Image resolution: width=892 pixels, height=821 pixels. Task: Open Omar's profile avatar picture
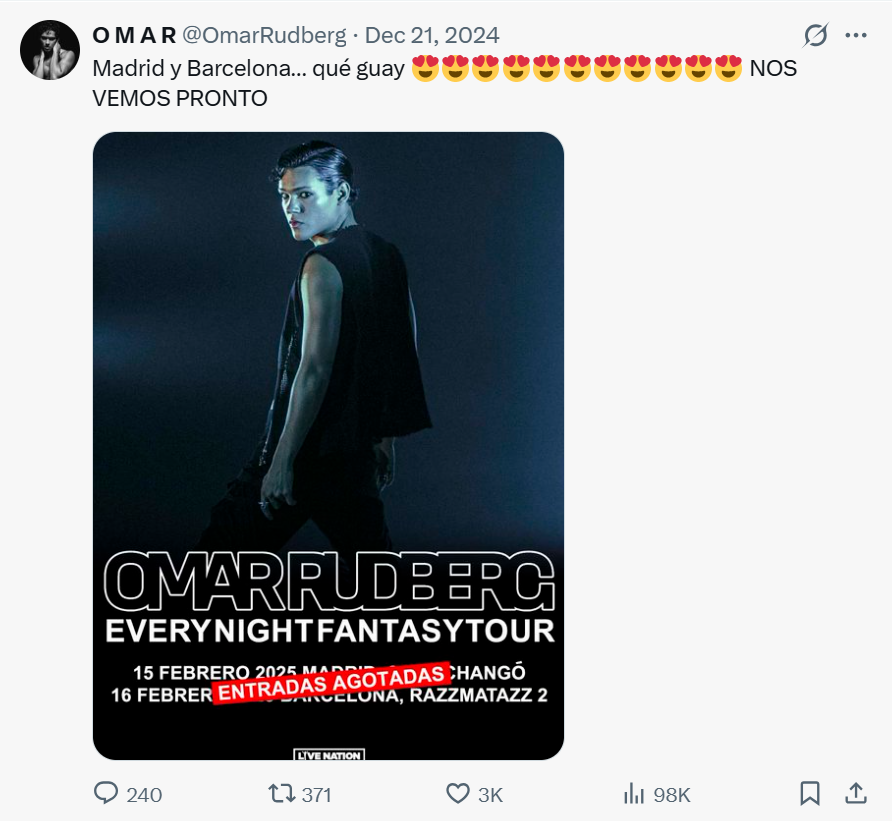pyautogui.click(x=50, y=50)
